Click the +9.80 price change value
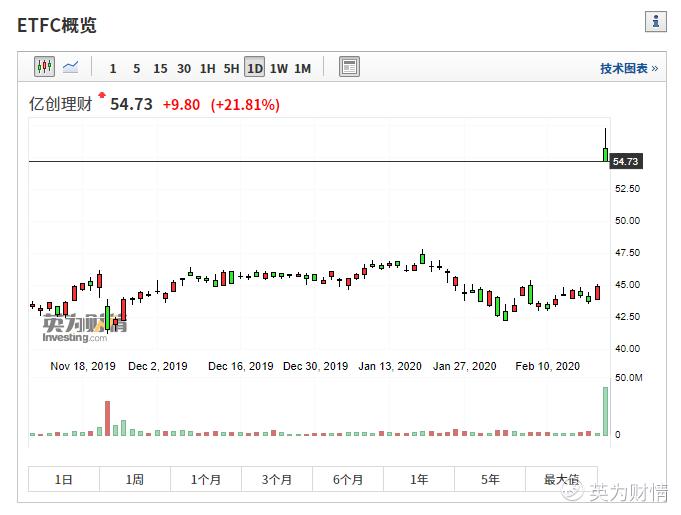This screenshot has width=681, height=515. (181, 105)
